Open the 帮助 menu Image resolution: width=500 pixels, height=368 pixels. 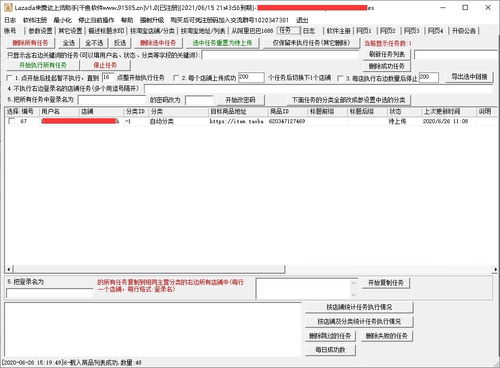click(127, 20)
